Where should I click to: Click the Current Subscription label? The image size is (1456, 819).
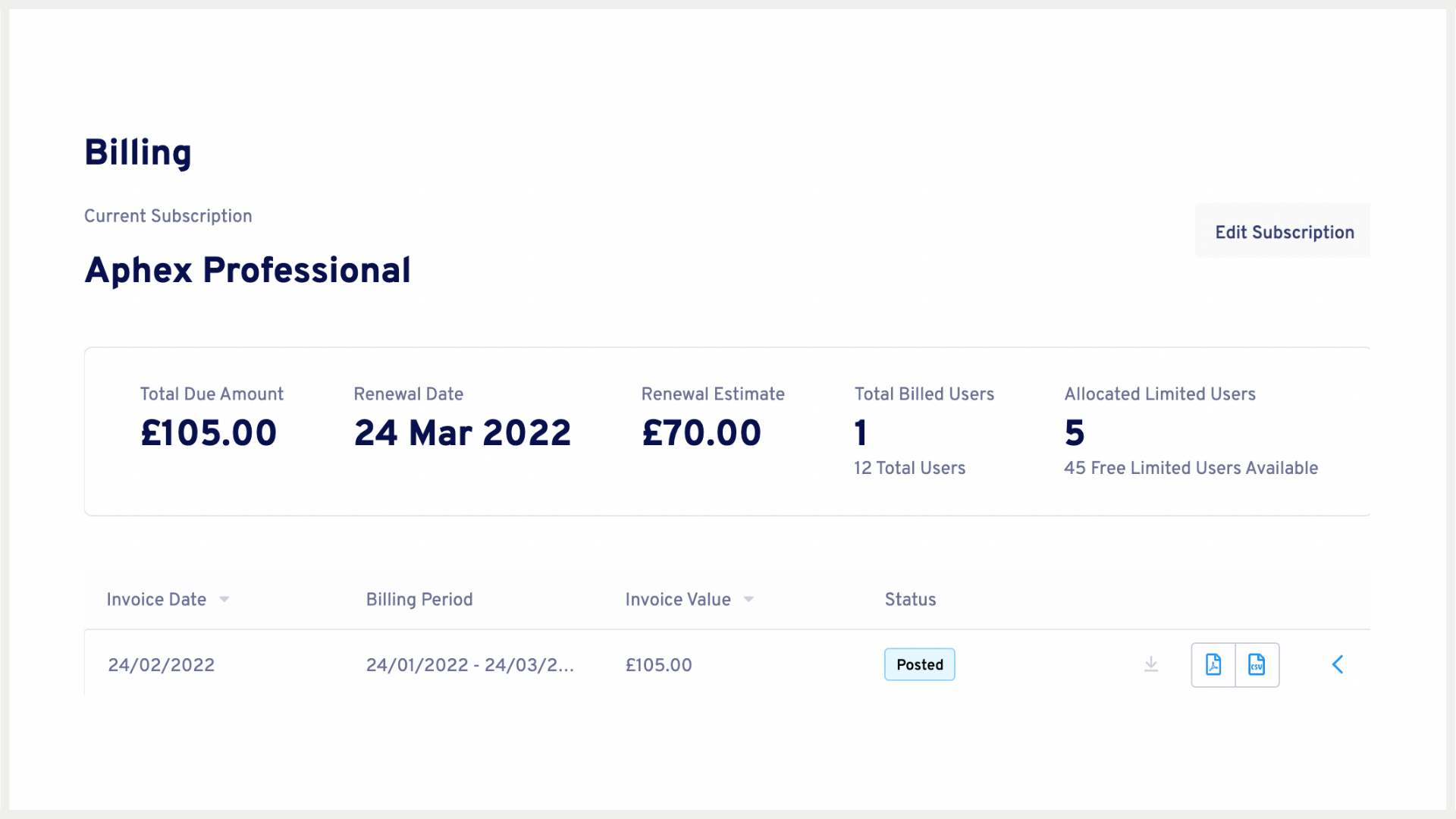coord(168,216)
